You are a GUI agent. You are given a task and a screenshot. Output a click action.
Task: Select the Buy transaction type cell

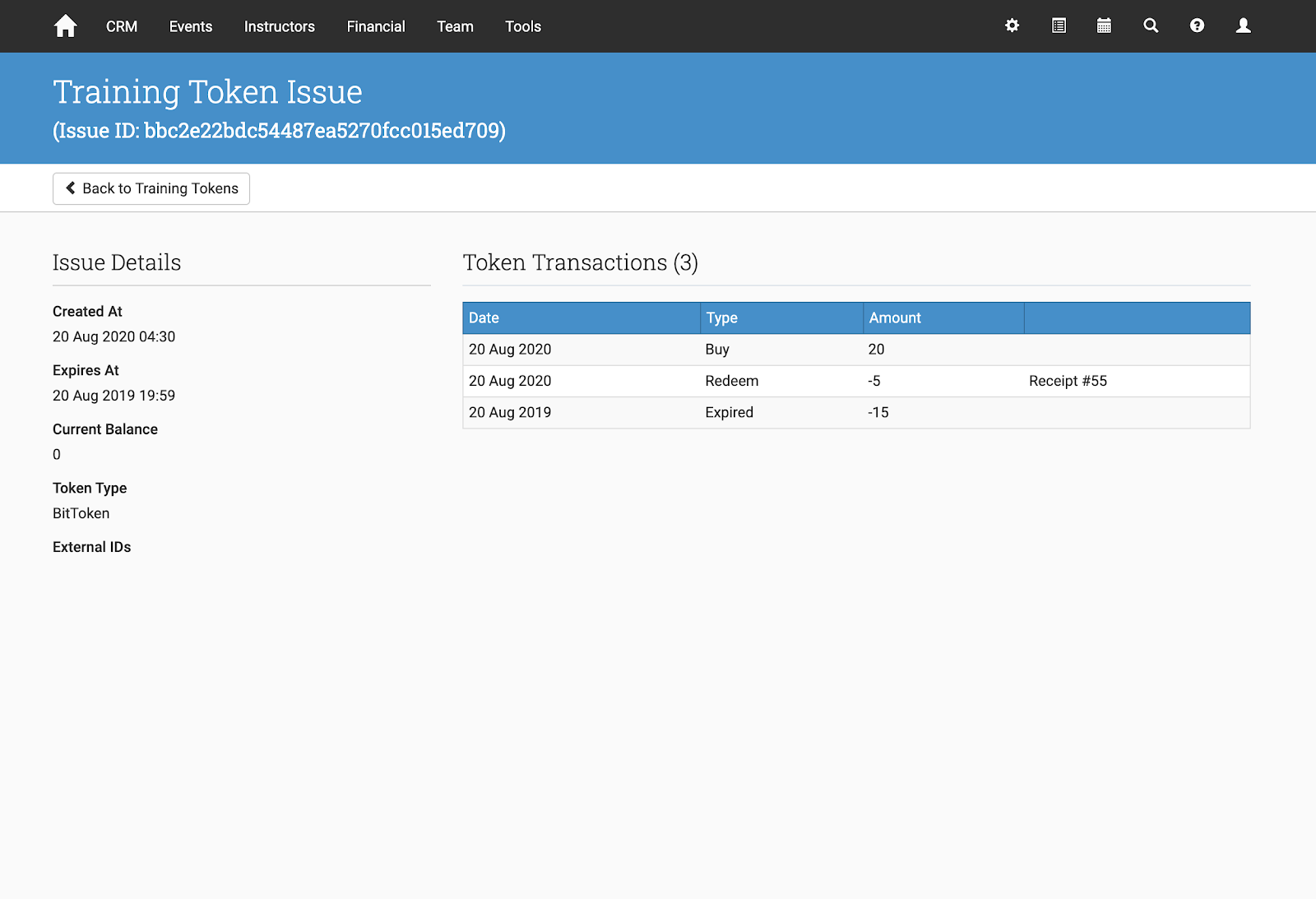pos(781,350)
